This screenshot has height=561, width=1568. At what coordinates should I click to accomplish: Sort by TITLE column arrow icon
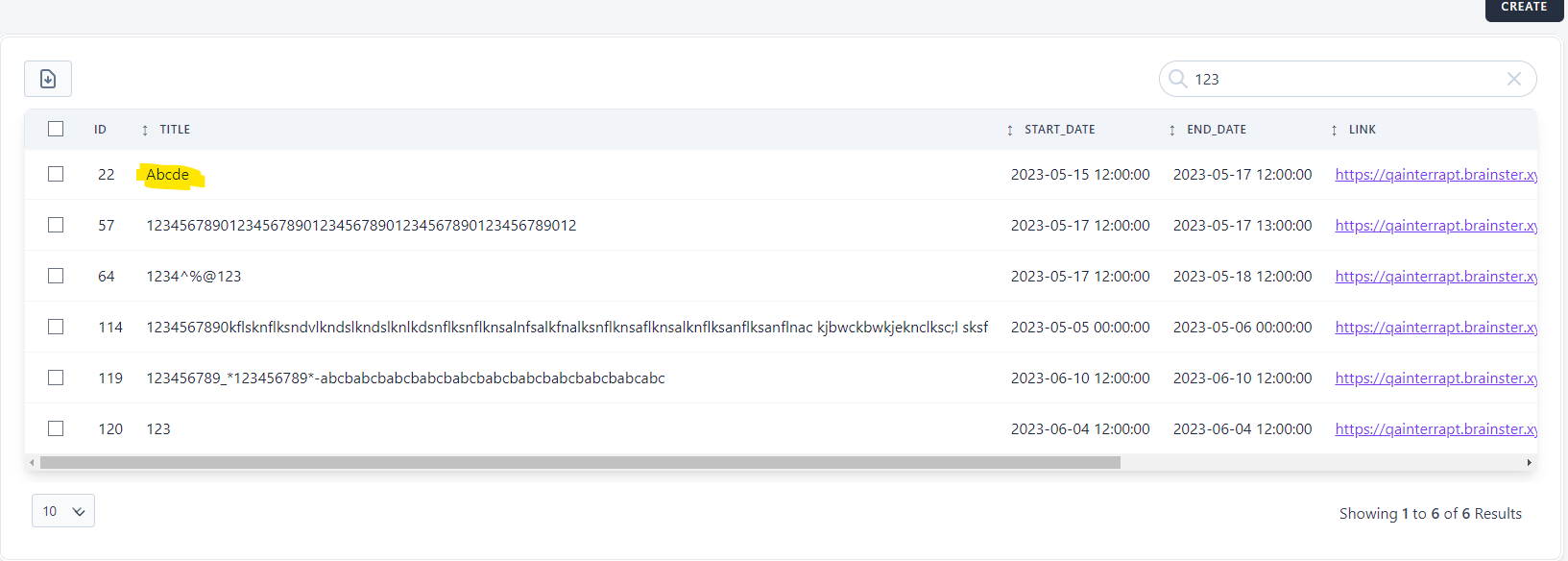(145, 130)
